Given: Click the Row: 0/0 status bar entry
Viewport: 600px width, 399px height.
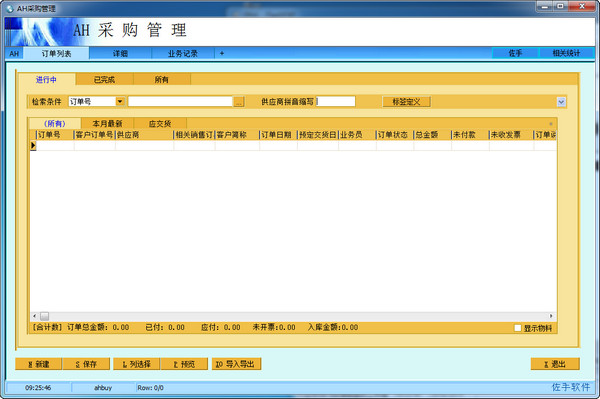Looking at the screenshot, I should coord(150,388).
